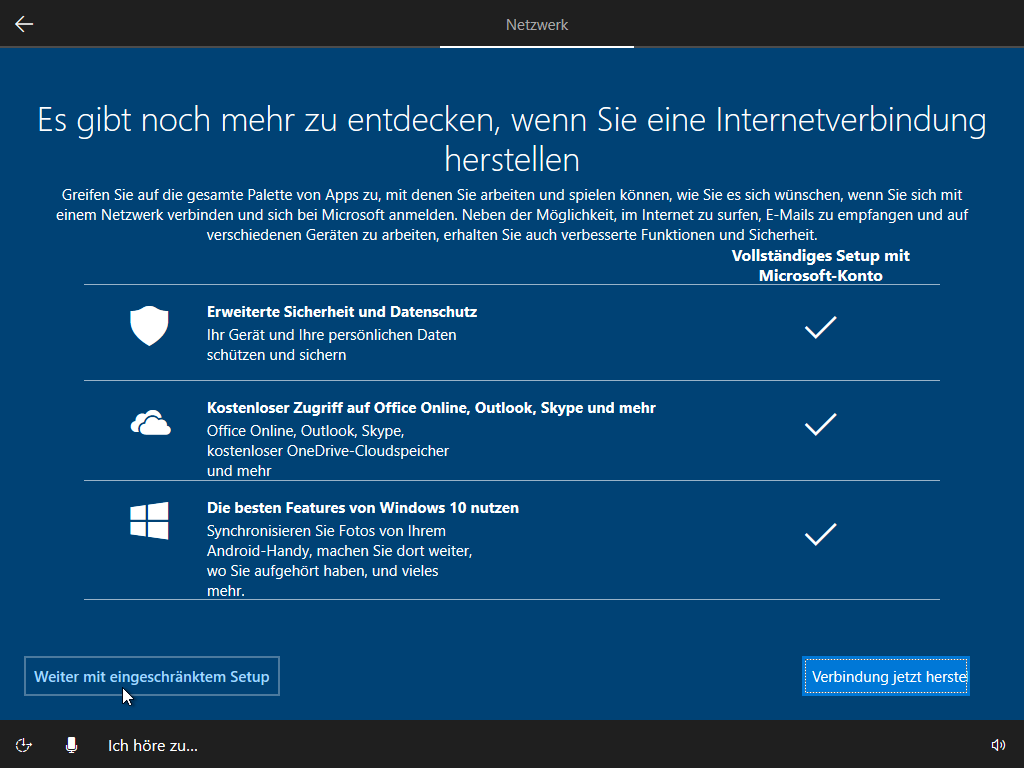1024x768 pixels.
Task: Click the shield security icon
Action: click(150, 325)
